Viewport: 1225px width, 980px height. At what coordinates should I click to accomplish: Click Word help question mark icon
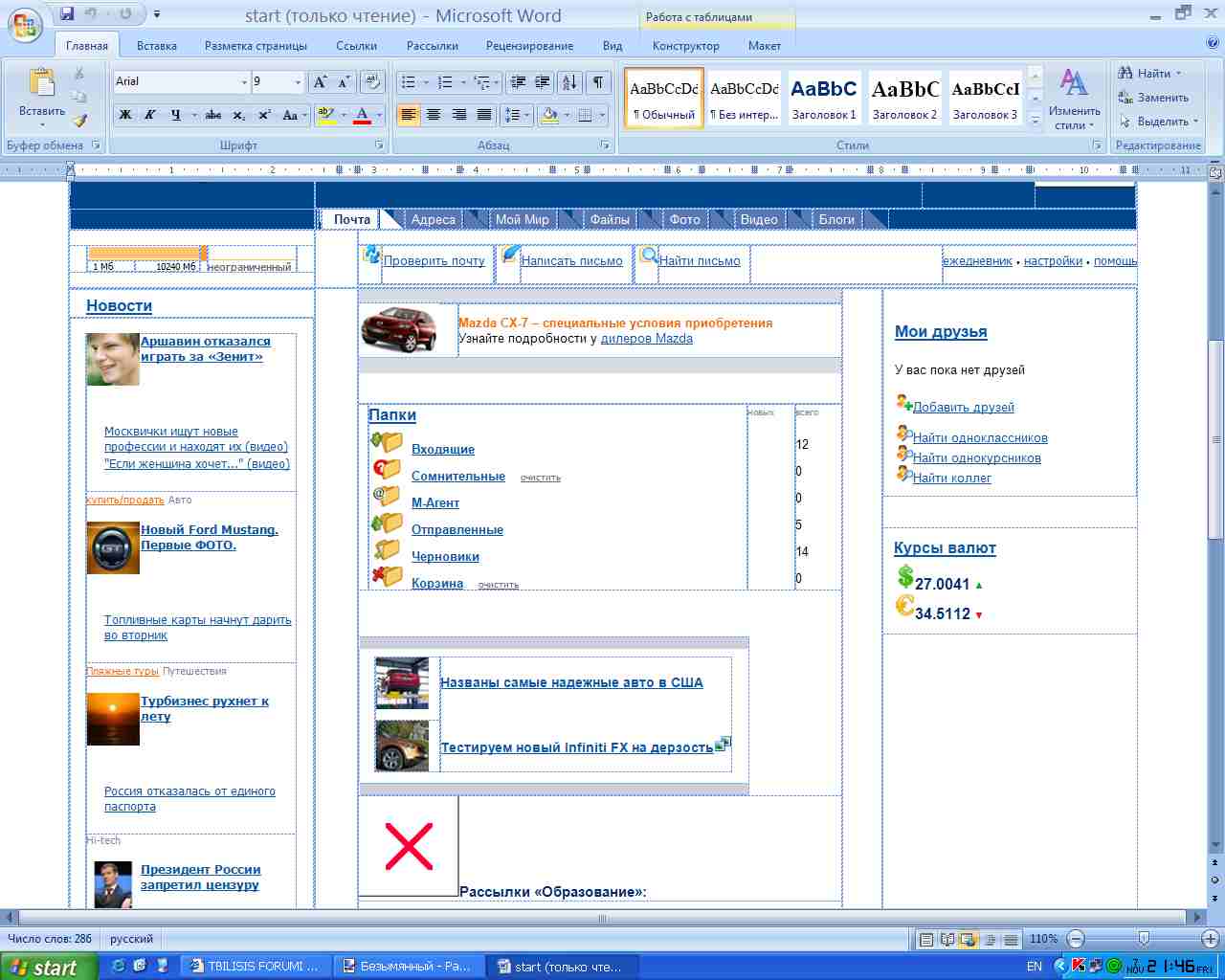click(1214, 43)
